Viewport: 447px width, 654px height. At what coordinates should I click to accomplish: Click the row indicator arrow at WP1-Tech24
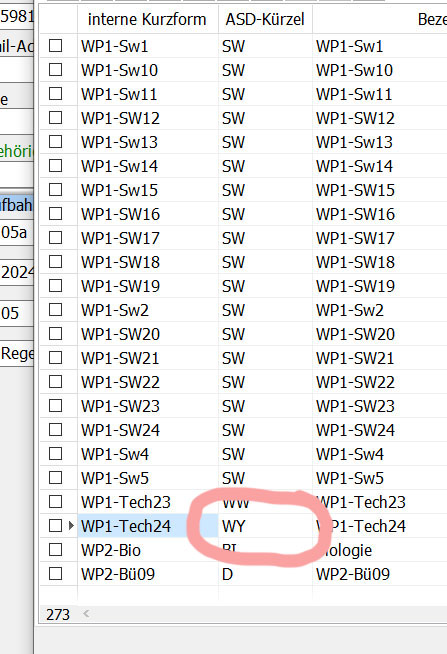[71, 526]
